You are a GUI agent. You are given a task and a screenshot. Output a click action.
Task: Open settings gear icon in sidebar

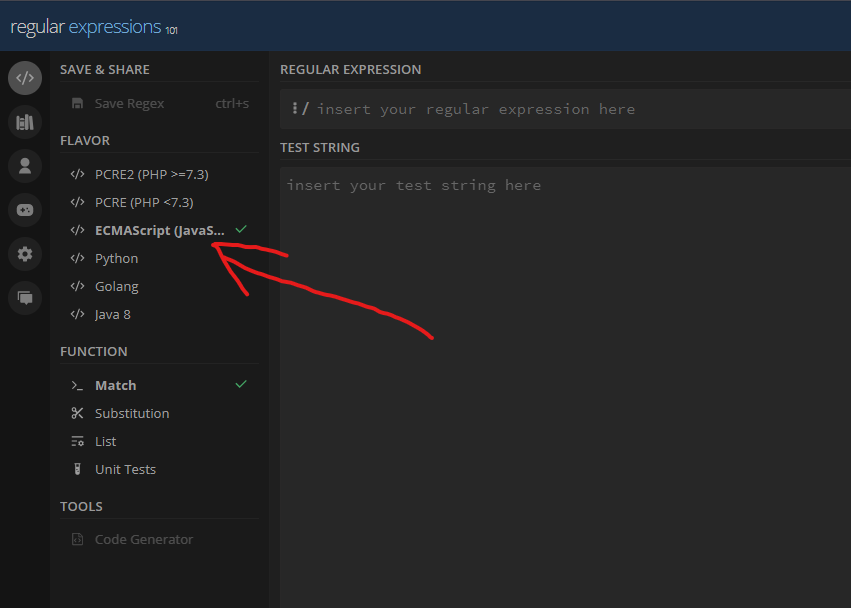pyautogui.click(x=25, y=254)
